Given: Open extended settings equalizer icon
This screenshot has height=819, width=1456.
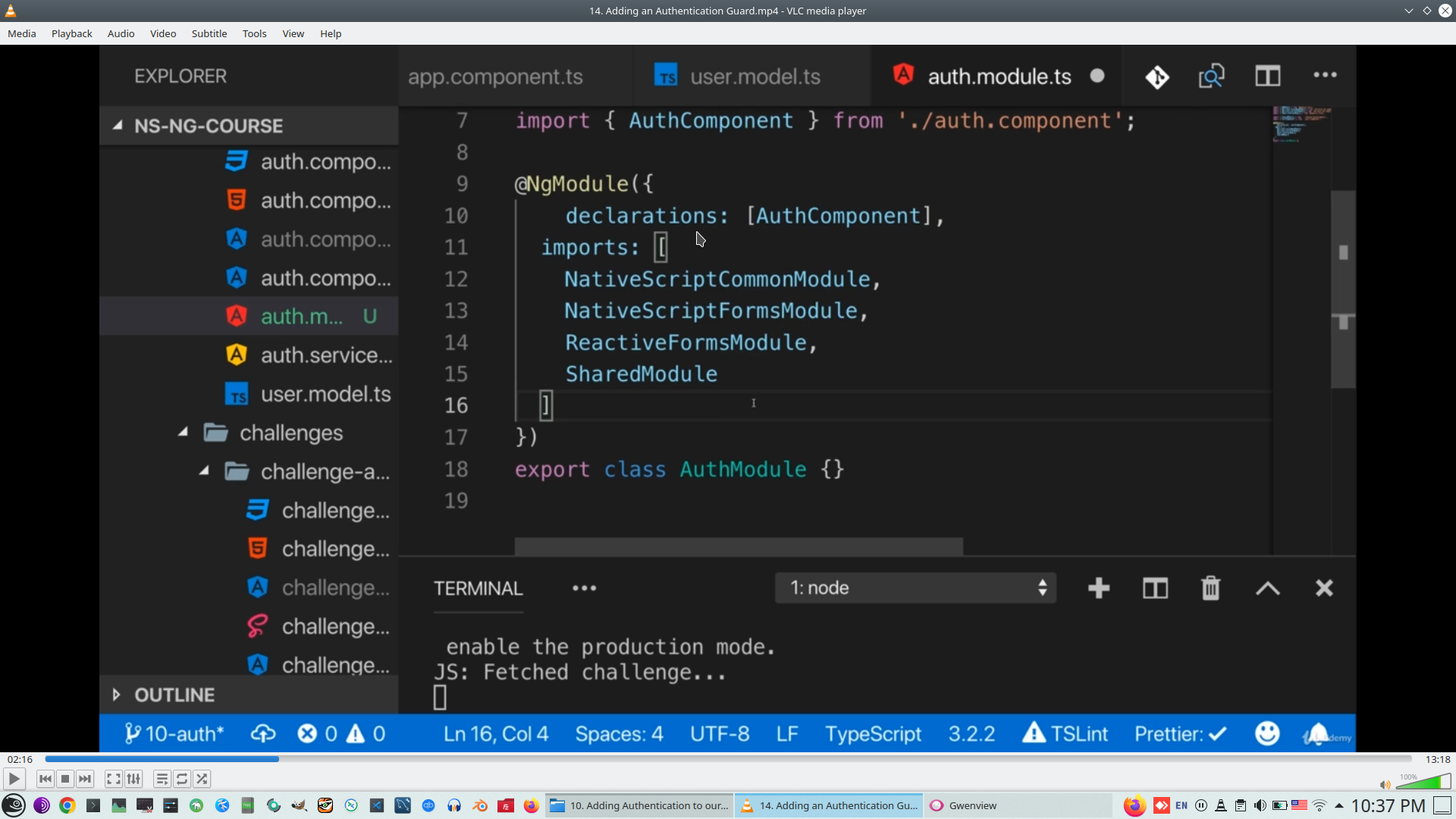Looking at the screenshot, I should [x=133, y=779].
